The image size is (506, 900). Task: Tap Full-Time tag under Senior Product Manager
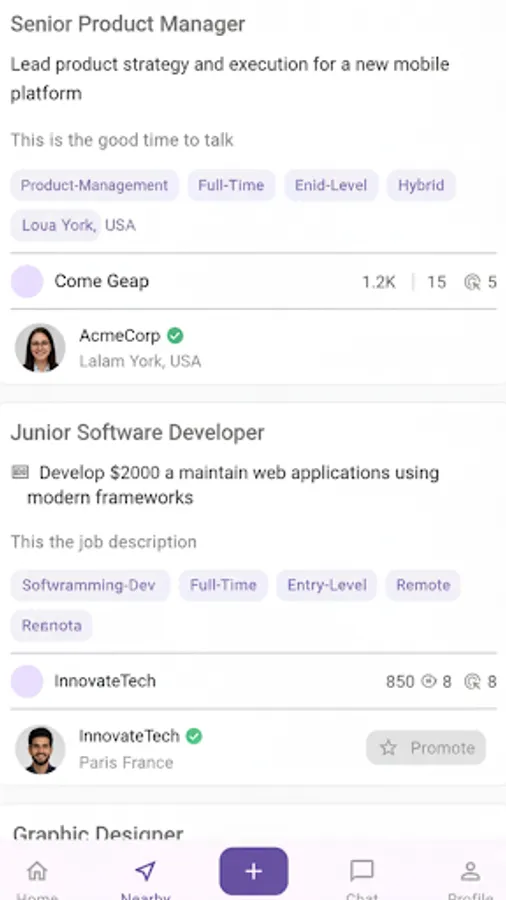tap(231, 185)
